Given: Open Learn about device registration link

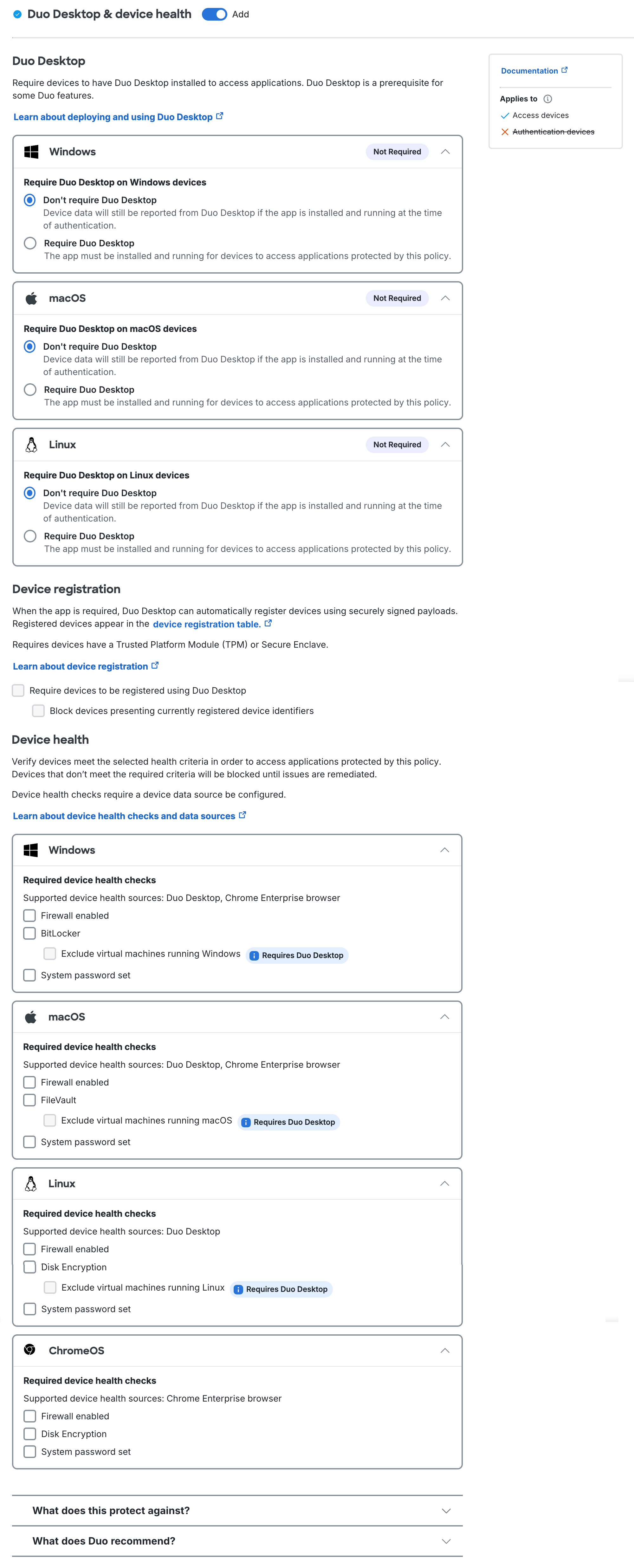Looking at the screenshot, I should pos(81,666).
